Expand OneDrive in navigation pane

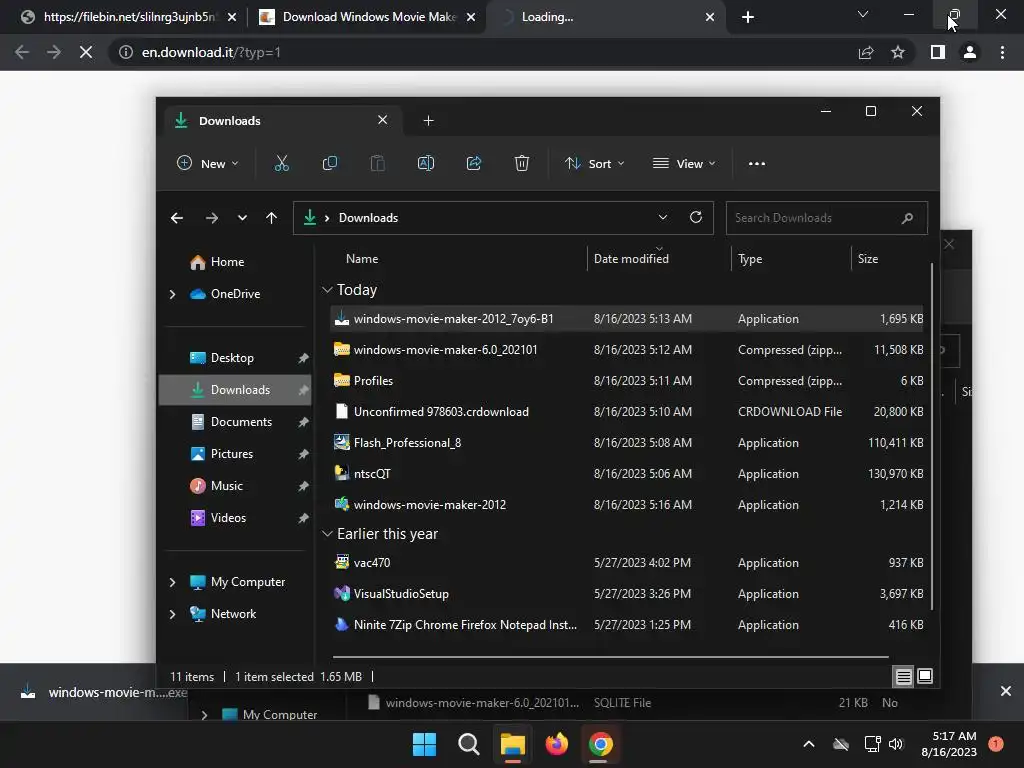[x=172, y=295]
